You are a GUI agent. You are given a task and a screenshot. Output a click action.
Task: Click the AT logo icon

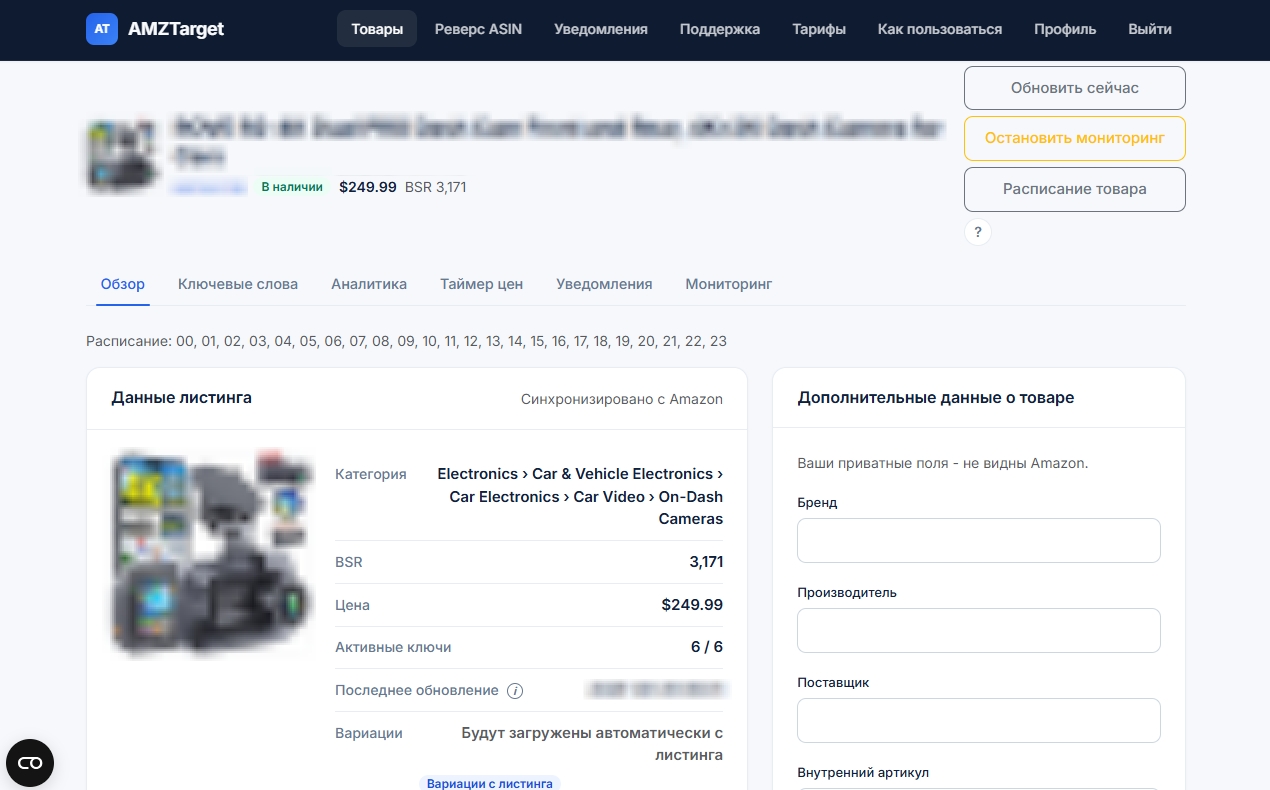(102, 29)
